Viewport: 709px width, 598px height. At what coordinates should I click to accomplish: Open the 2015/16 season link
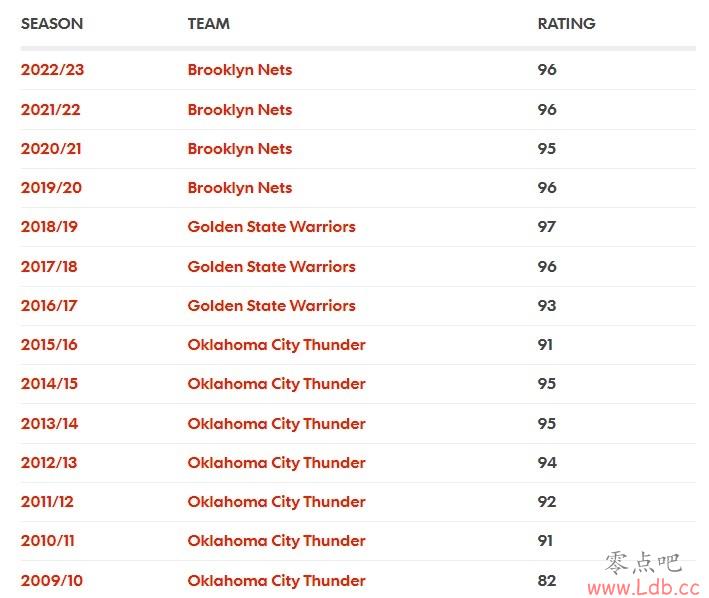click(49, 344)
